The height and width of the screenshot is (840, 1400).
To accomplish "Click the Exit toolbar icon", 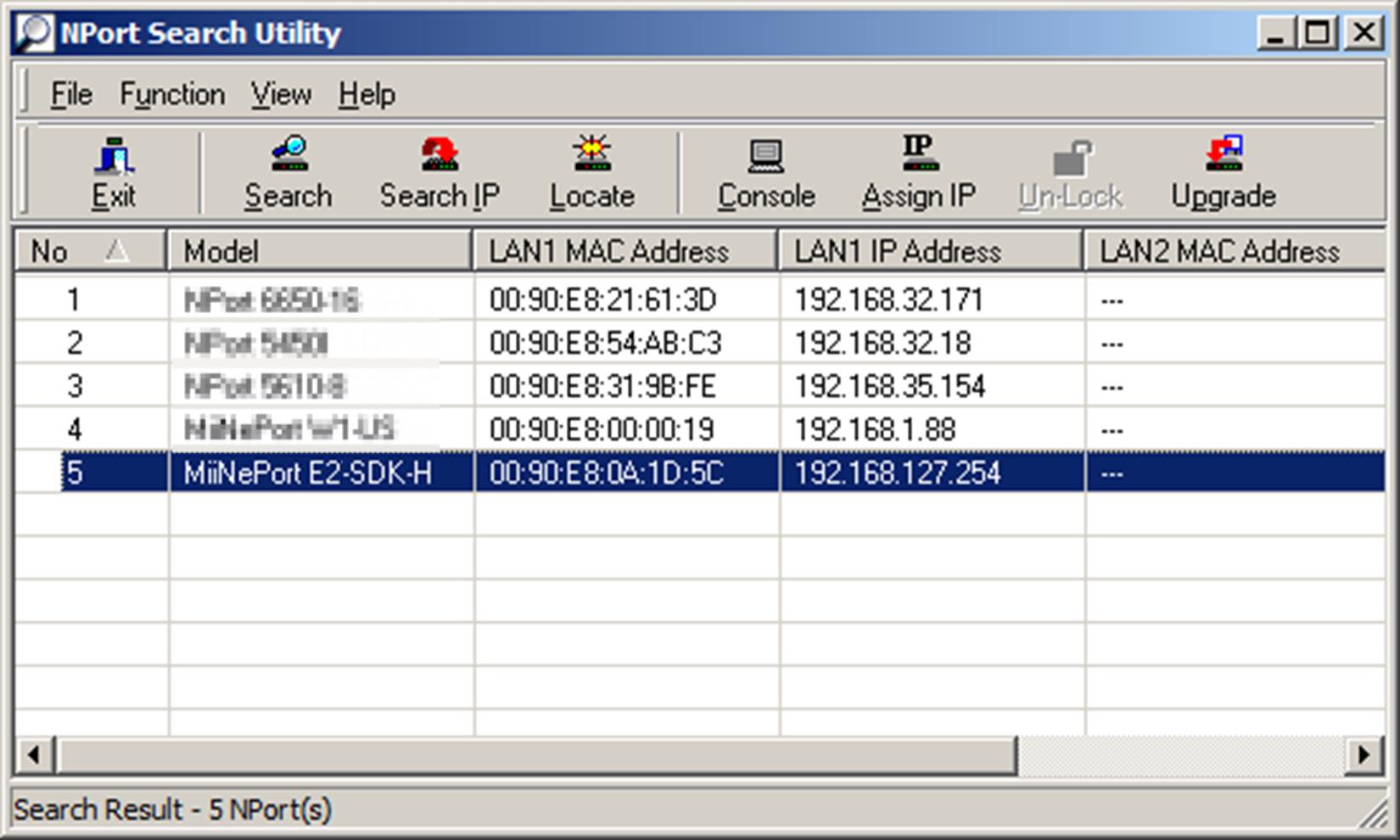I will tap(114, 173).
